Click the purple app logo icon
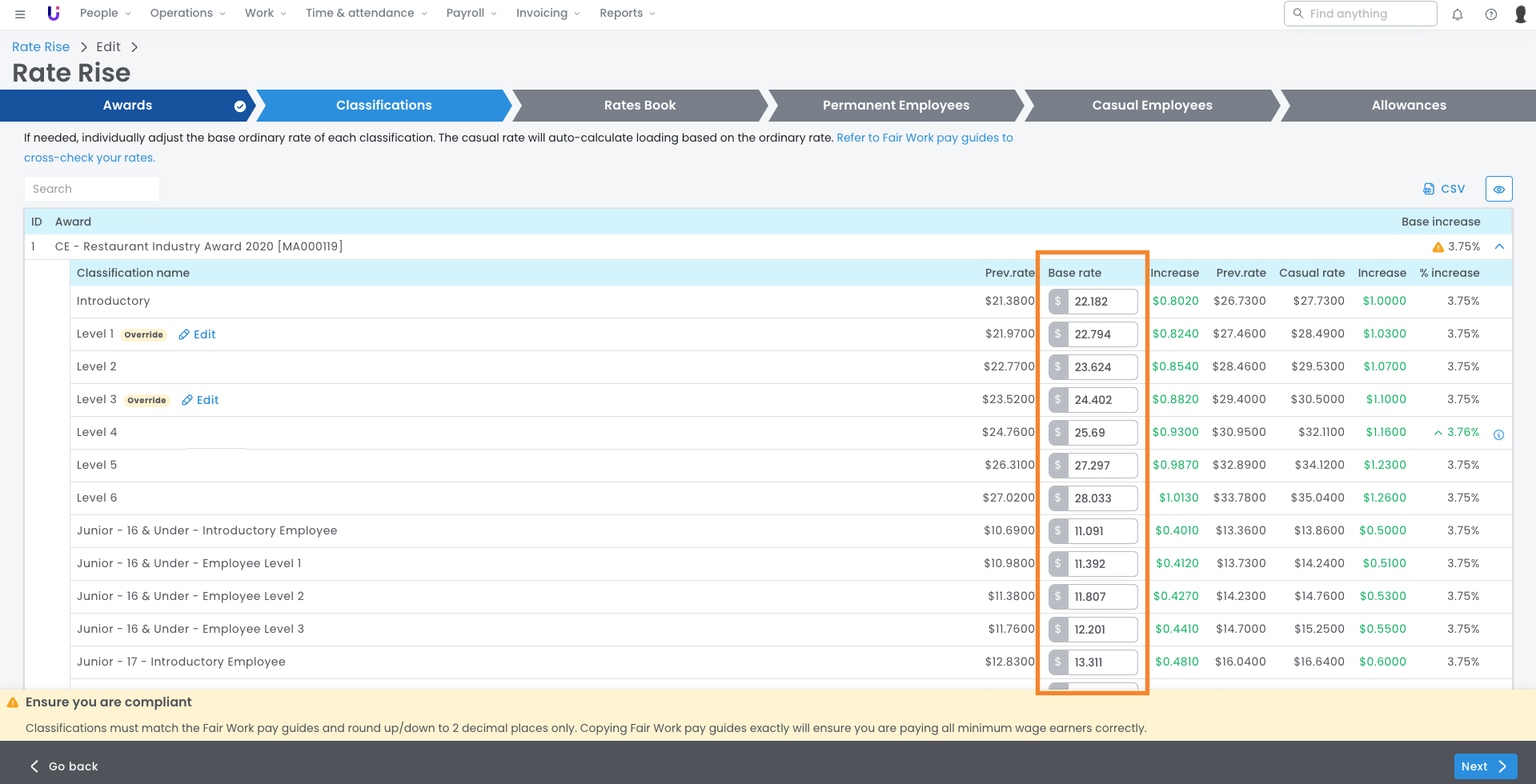 point(54,14)
